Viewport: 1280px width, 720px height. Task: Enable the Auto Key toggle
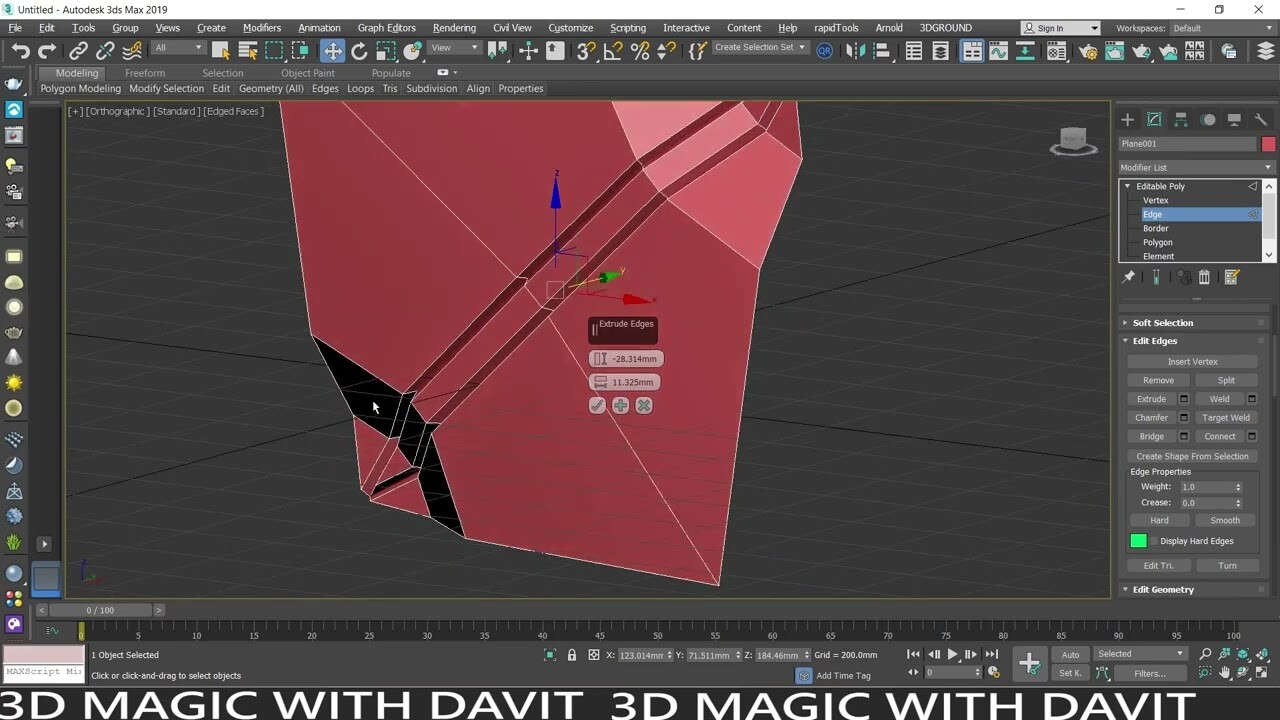point(1069,654)
